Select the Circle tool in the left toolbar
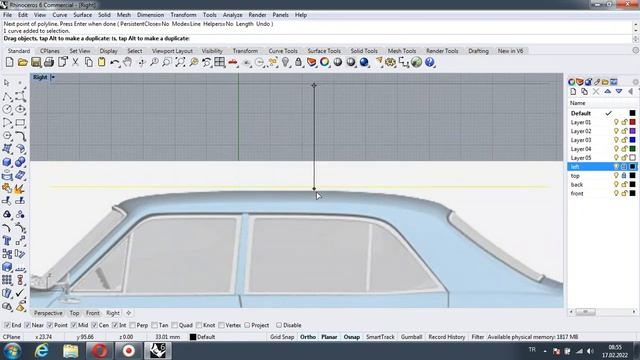Image resolution: width=640 pixels, height=360 pixels. [x=7, y=109]
